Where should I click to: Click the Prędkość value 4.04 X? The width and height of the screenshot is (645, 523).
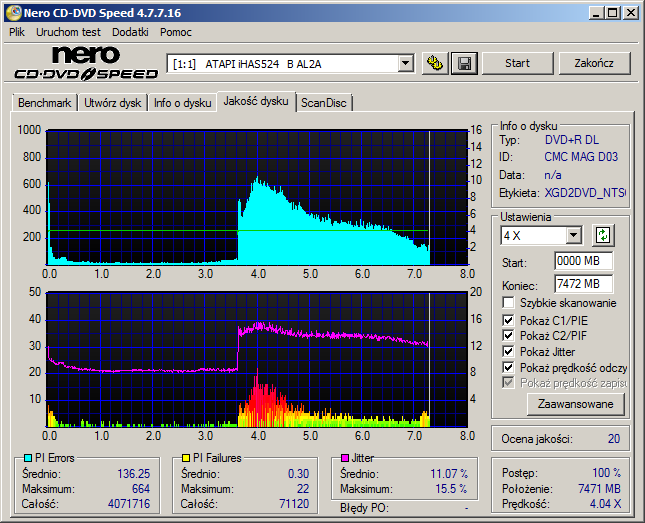pyautogui.click(x=605, y=504)
